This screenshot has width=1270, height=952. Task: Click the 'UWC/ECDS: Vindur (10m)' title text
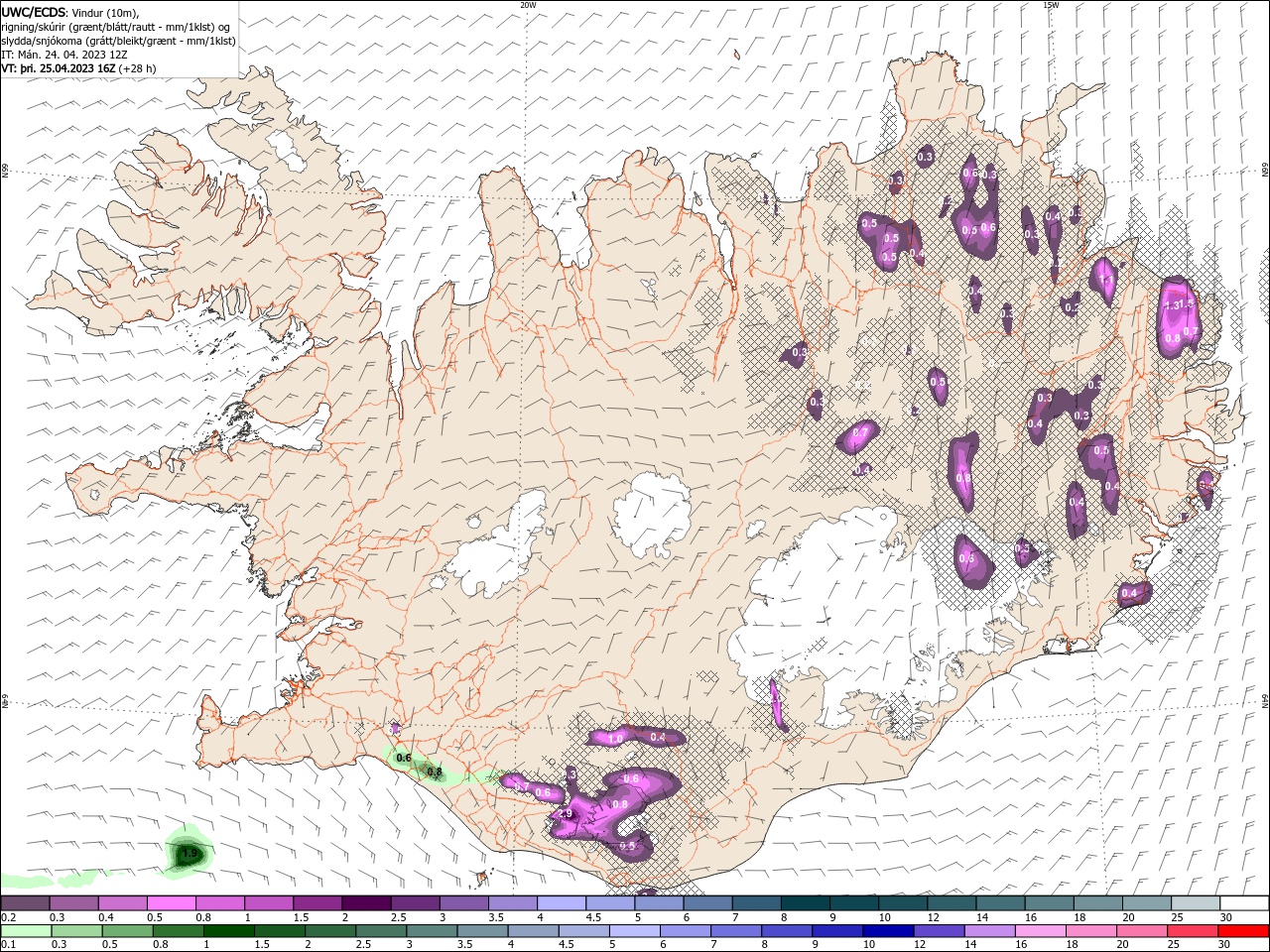click(70, 12)
